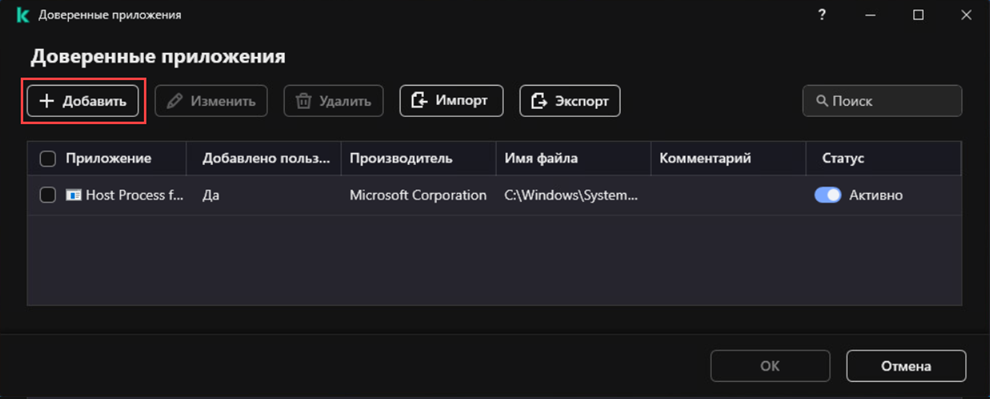Click the Статус column header
Viewport: 990px width, 399px height.
point(843,158)
